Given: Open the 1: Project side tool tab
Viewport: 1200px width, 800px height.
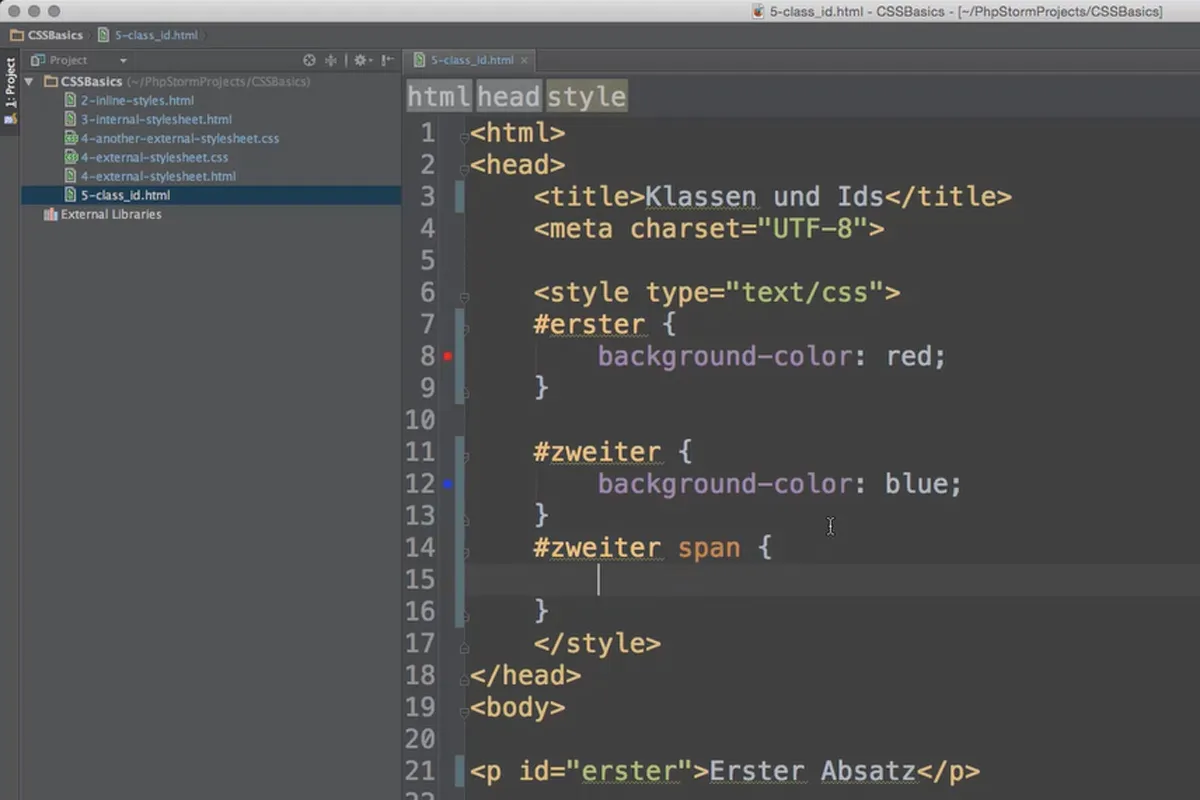Looking at the screenshot, I should (10, 83).
